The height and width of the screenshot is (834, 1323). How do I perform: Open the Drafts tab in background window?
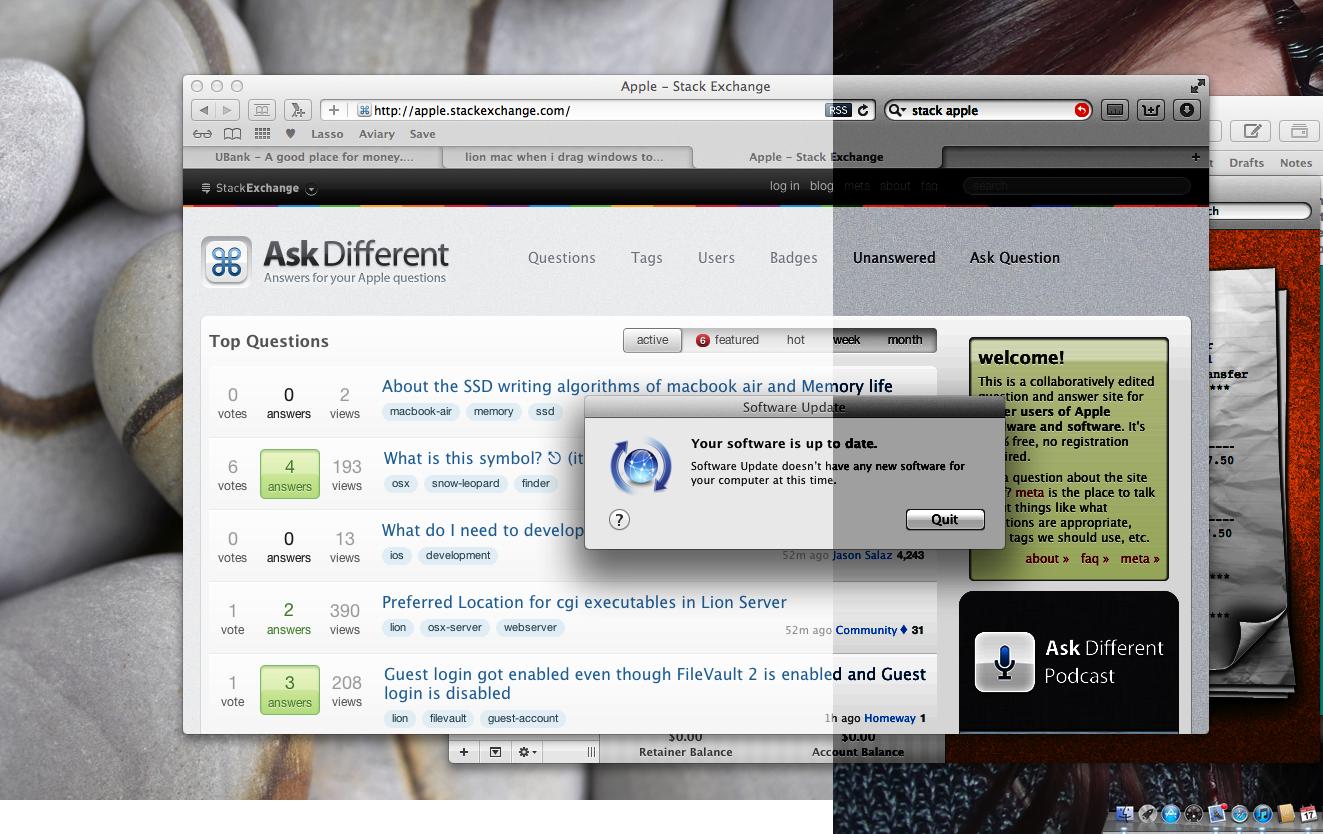tap(1246, 162)
